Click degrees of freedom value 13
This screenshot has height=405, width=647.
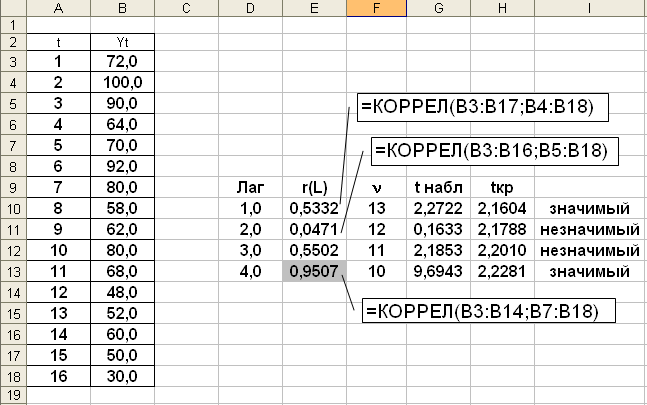click(x=376, y=209)
